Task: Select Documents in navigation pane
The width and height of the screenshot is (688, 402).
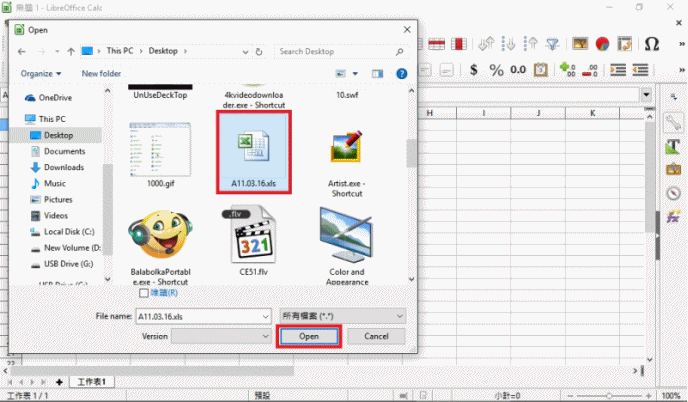Action: pos(64,151)
